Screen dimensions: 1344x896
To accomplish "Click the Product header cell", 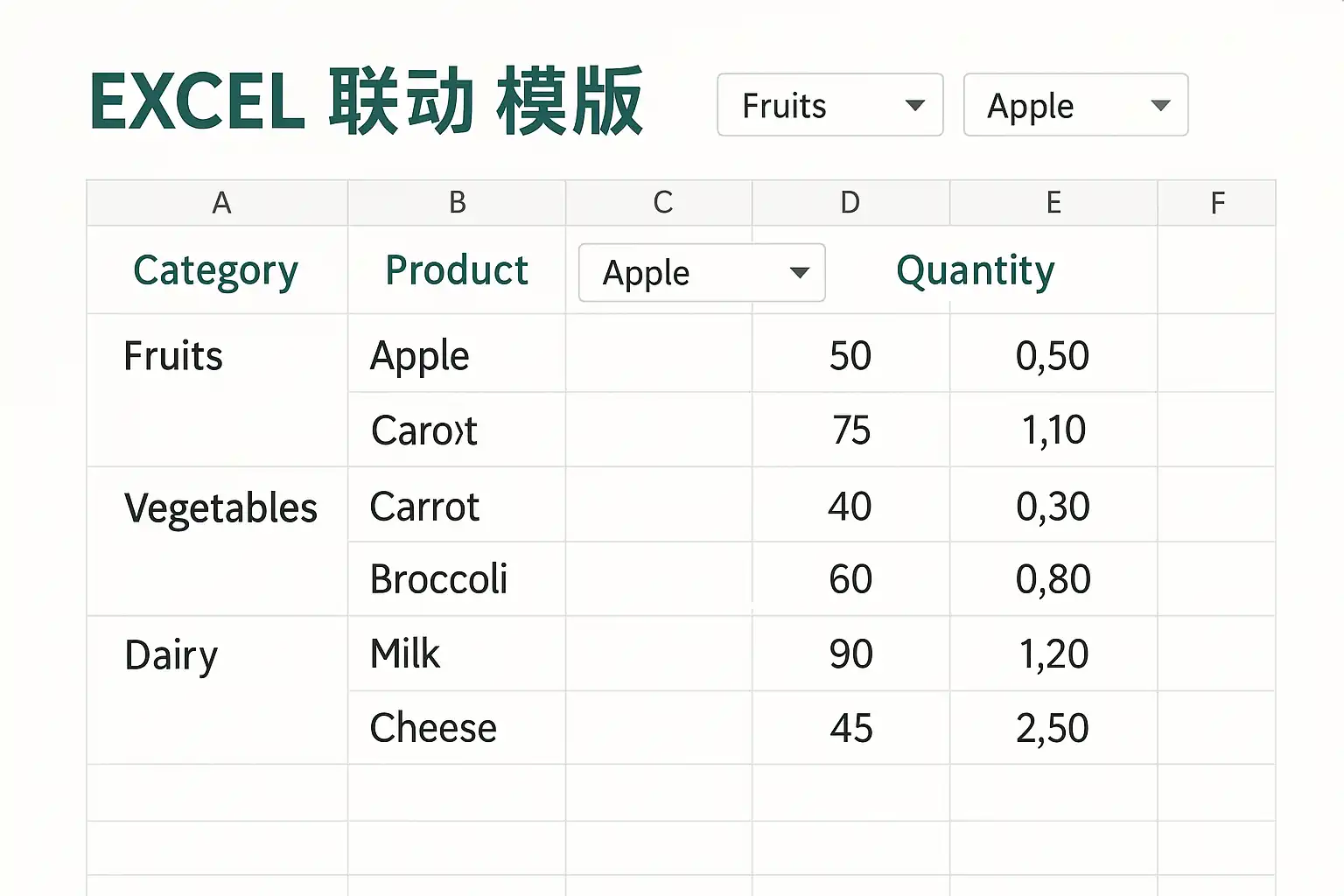I will (x=457, y=269).
